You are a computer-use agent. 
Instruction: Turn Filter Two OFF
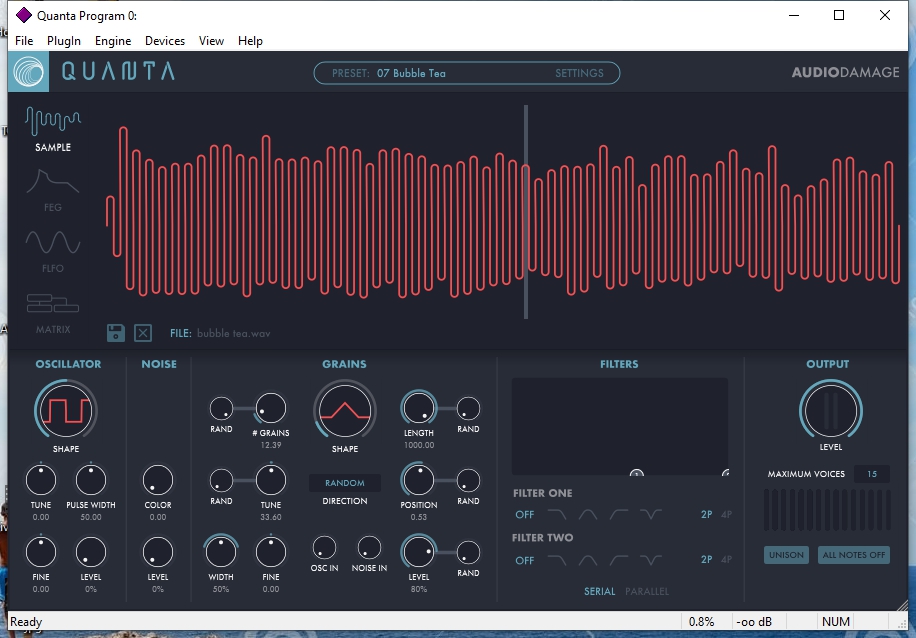(x=525, y=560)
